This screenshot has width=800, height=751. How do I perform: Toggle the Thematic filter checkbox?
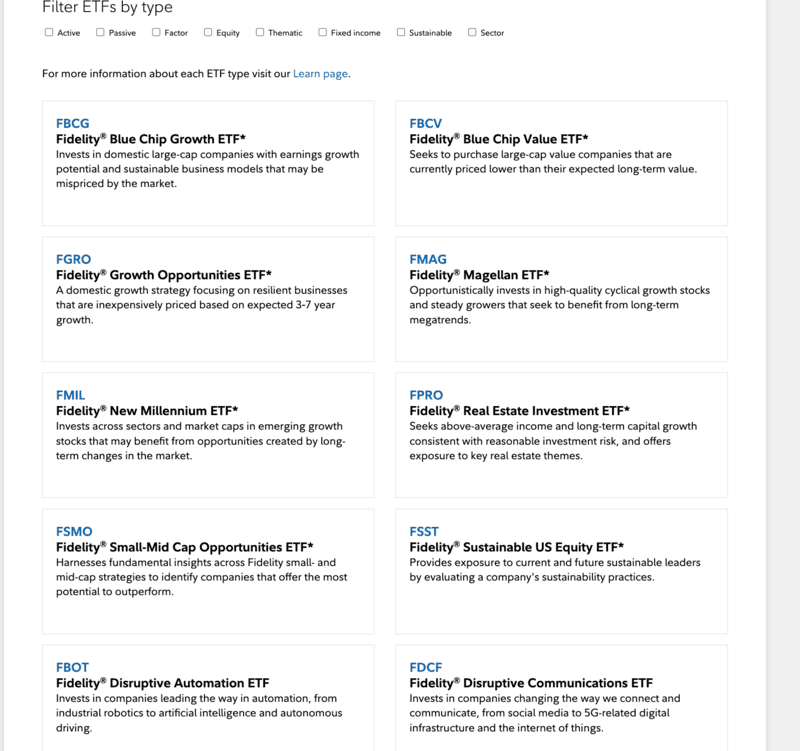tap(260, 33)
